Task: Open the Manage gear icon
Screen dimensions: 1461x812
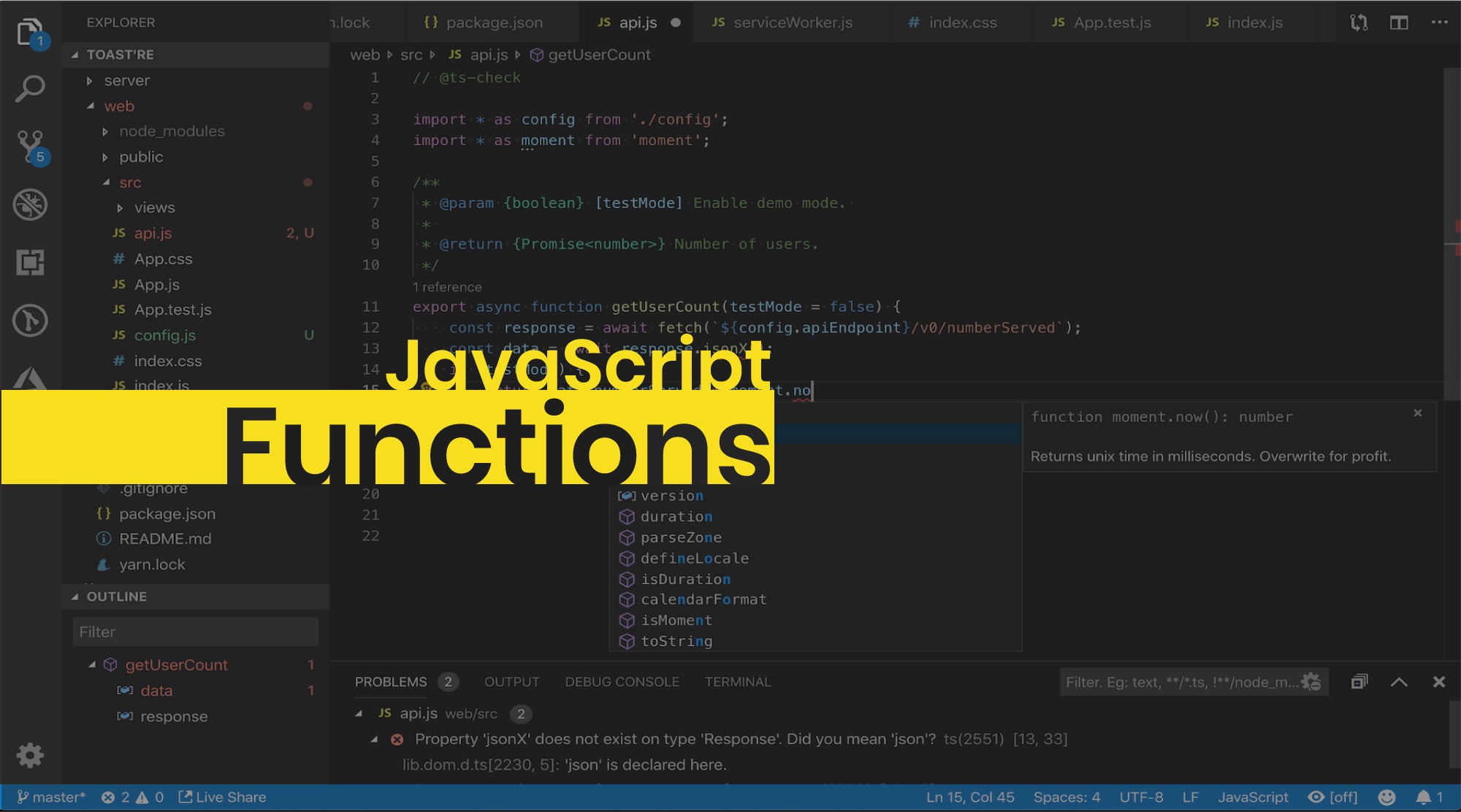Action: click(30, 755)
